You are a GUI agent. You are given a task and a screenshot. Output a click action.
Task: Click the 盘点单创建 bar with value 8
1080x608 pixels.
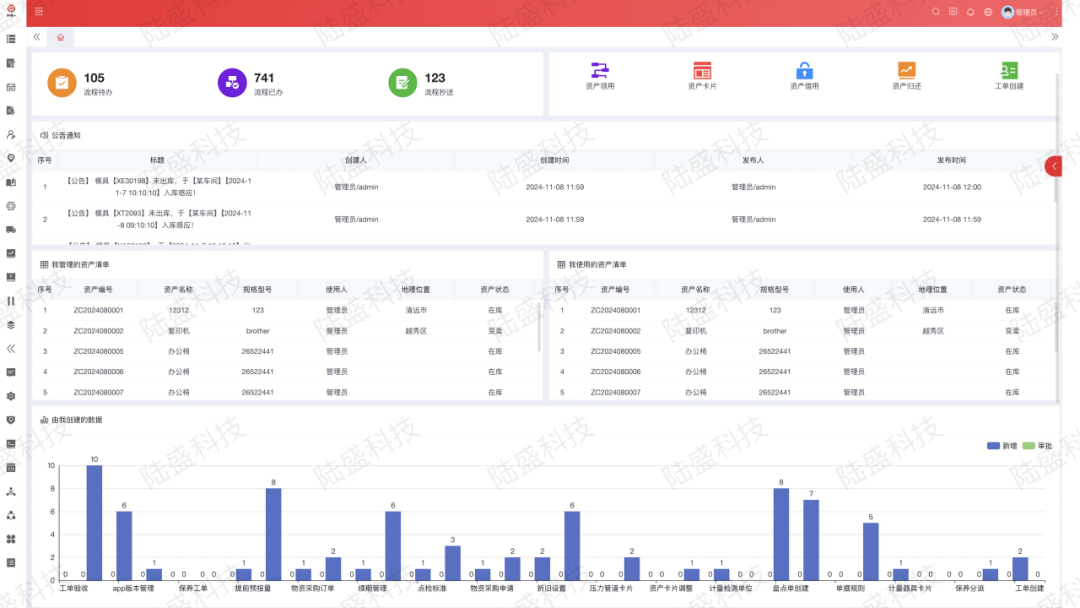click(781, 534)
